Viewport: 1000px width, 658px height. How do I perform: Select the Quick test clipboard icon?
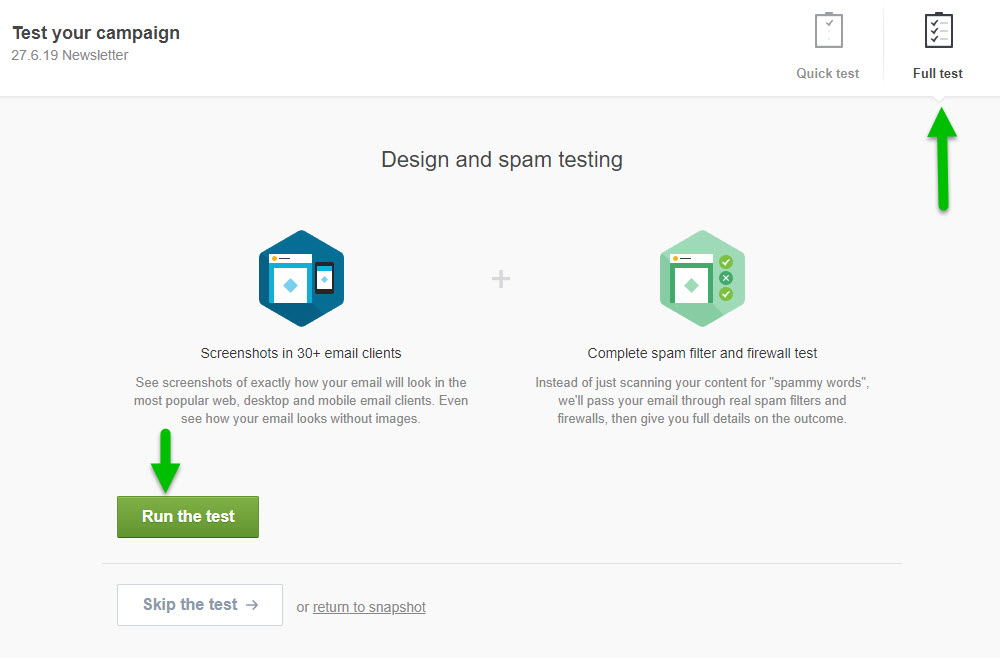point(828,30)
